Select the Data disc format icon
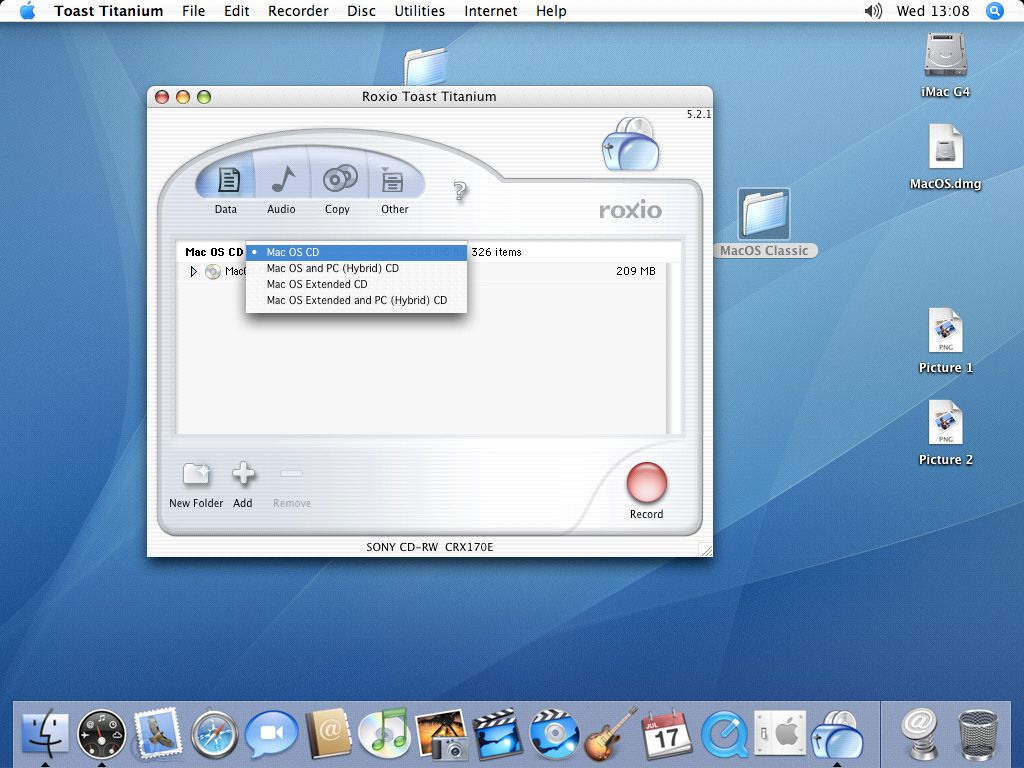1024x768 pixels. pyautogui.click(x=228, y=180)
